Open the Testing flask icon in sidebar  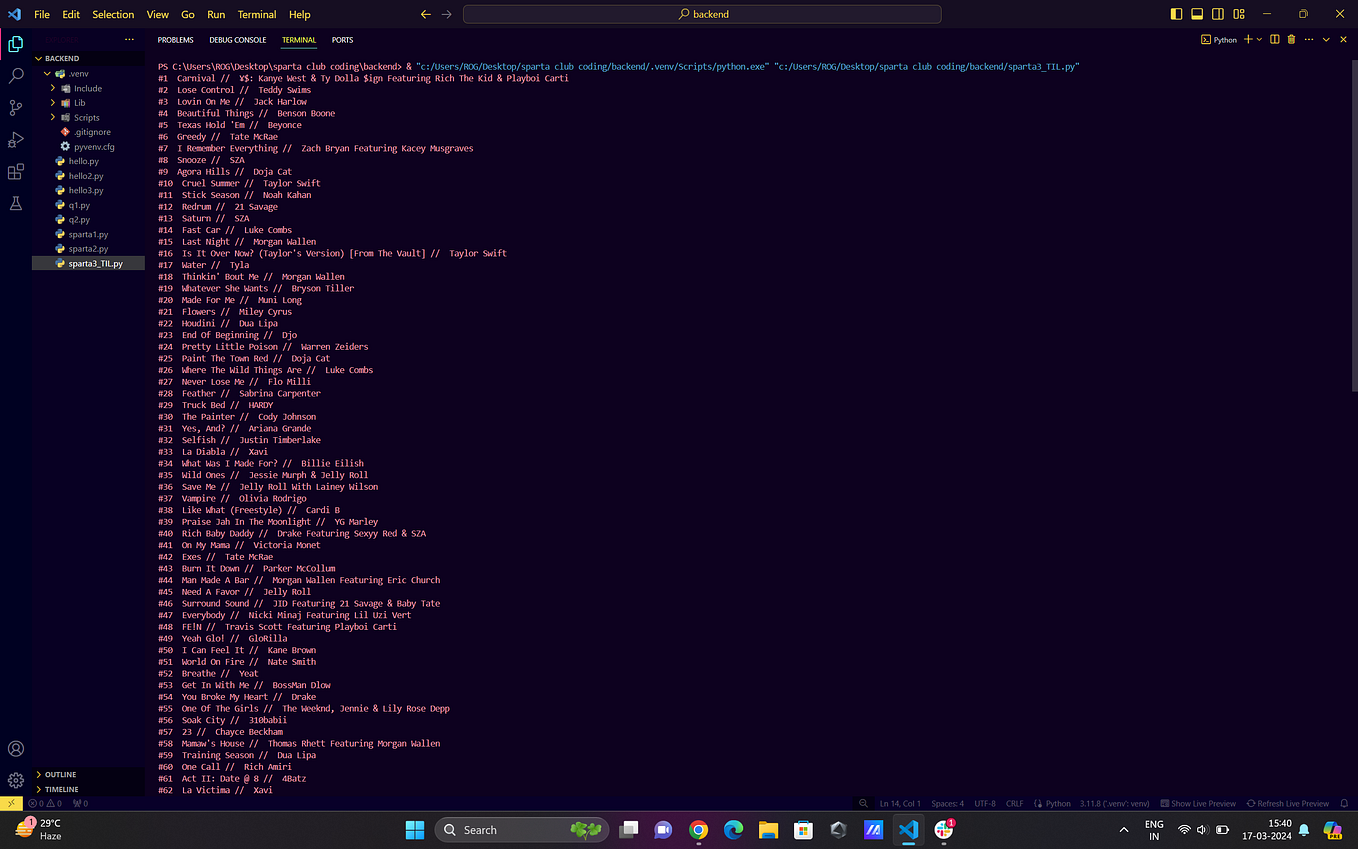[x=14, y=203]
